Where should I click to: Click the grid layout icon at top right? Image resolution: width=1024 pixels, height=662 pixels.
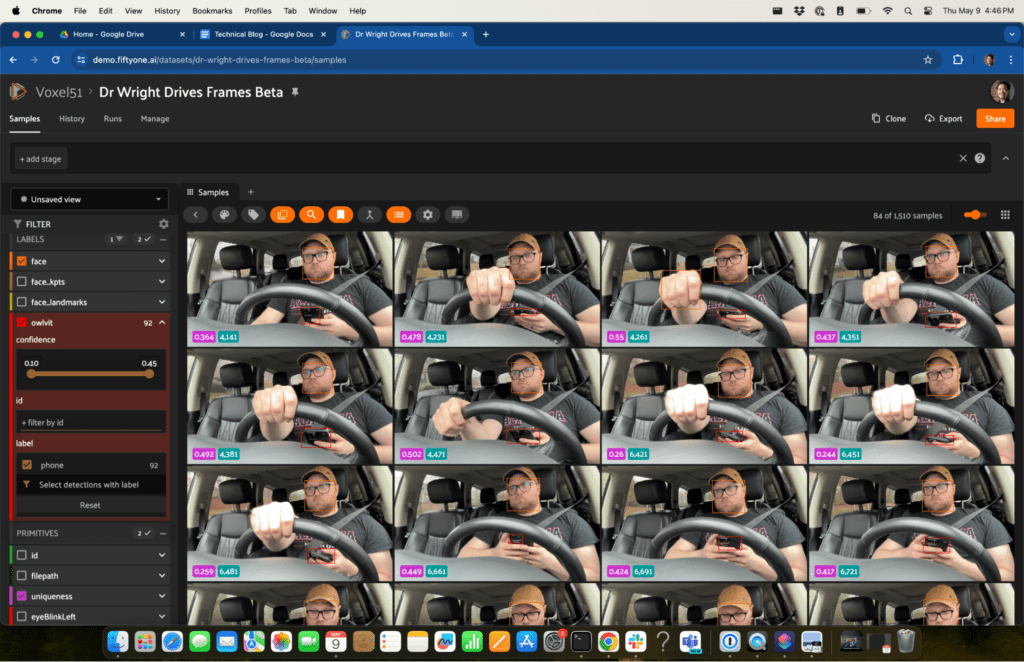pyautogui.click(x=1005, y=215)
